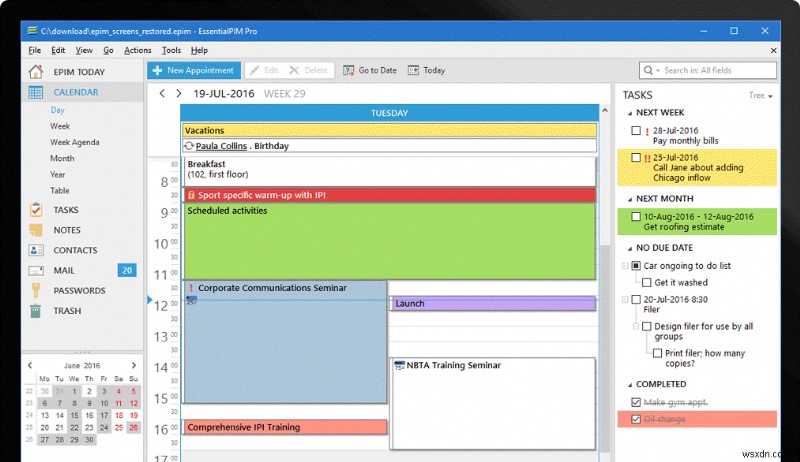Image resolution: width=800 pixels, height=462 pixels.
Task: Collapse the NEXT WEEK task group
Action: (630, 113)
